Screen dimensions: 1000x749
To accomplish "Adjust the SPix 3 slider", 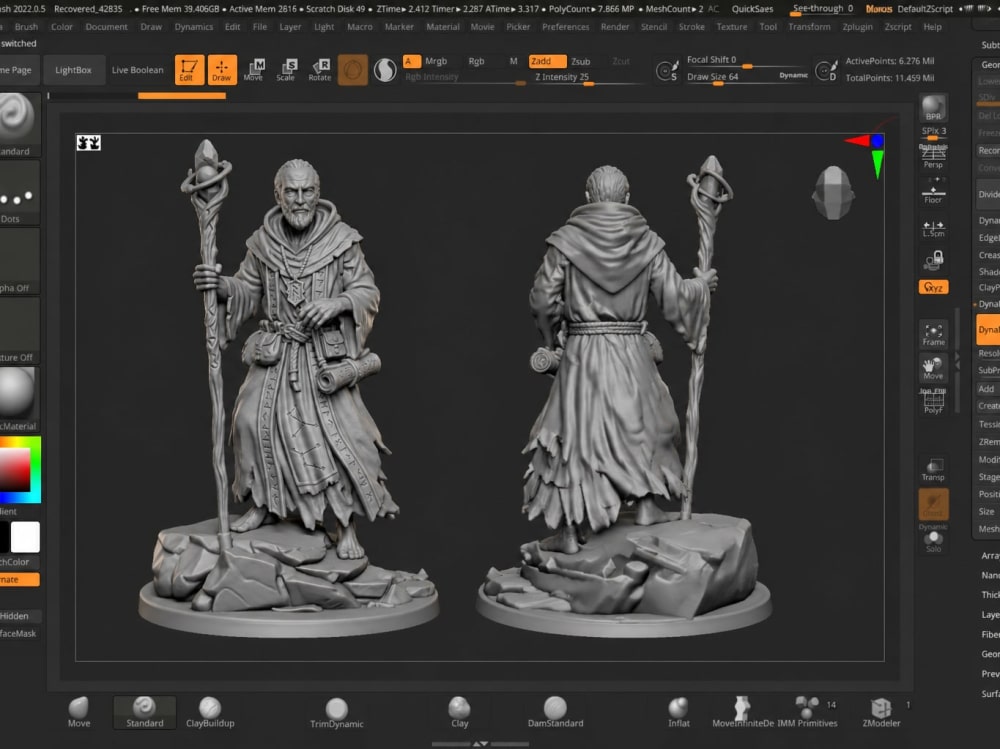I will click(x=933, y=133).
